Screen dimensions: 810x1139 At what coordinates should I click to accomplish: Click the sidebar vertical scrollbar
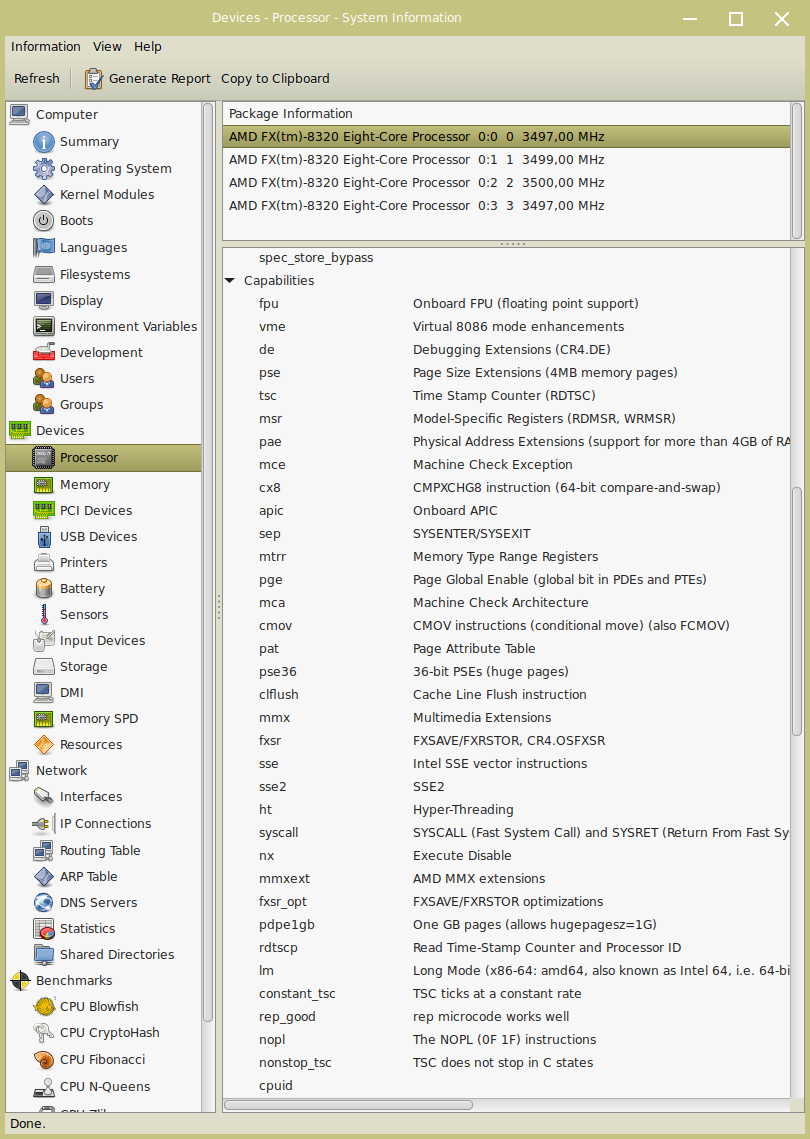tap(208, 563)
